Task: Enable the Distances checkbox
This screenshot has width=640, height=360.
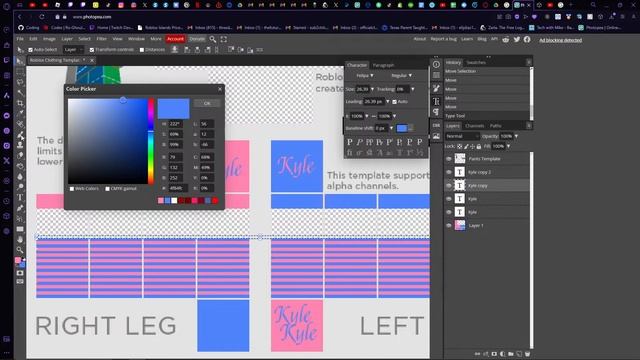Action: point(142,50)
